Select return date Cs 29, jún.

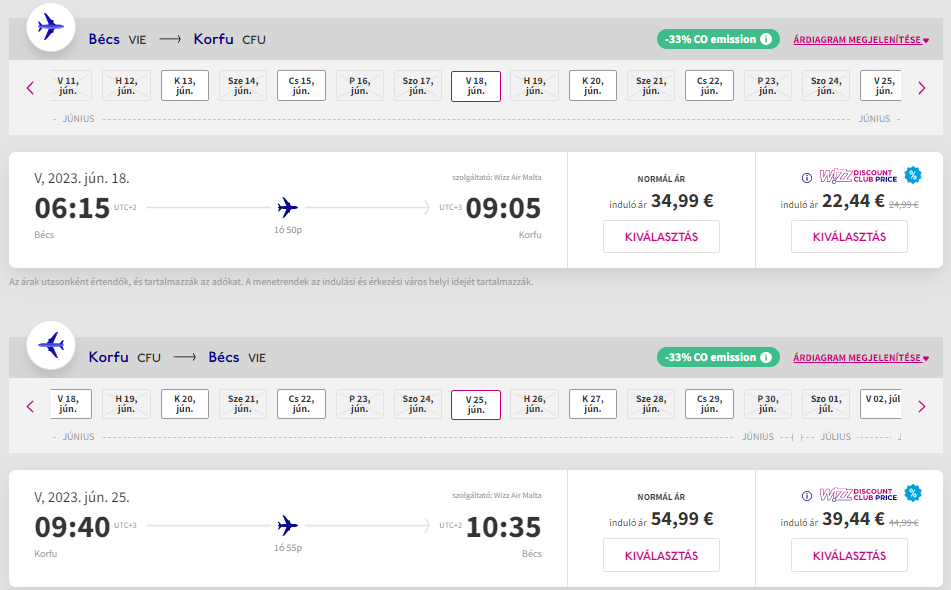709,403
